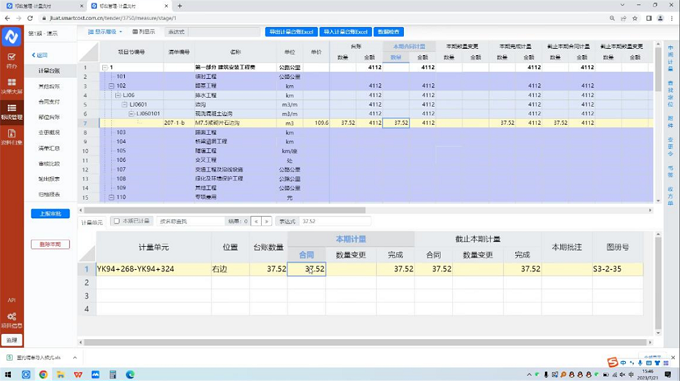This screenshot has height=381, width=680.
Task: Collapse tree node LJ0601
Action: coord(124,104)
